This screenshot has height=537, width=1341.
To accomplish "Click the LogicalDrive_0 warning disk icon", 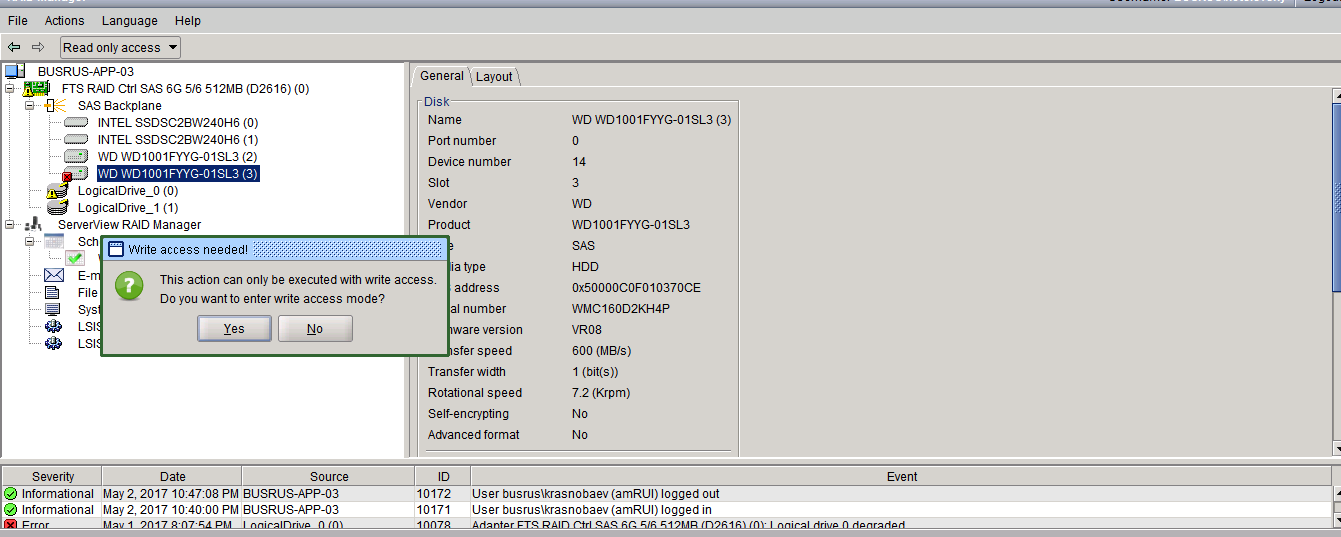I will coord(57,191).
